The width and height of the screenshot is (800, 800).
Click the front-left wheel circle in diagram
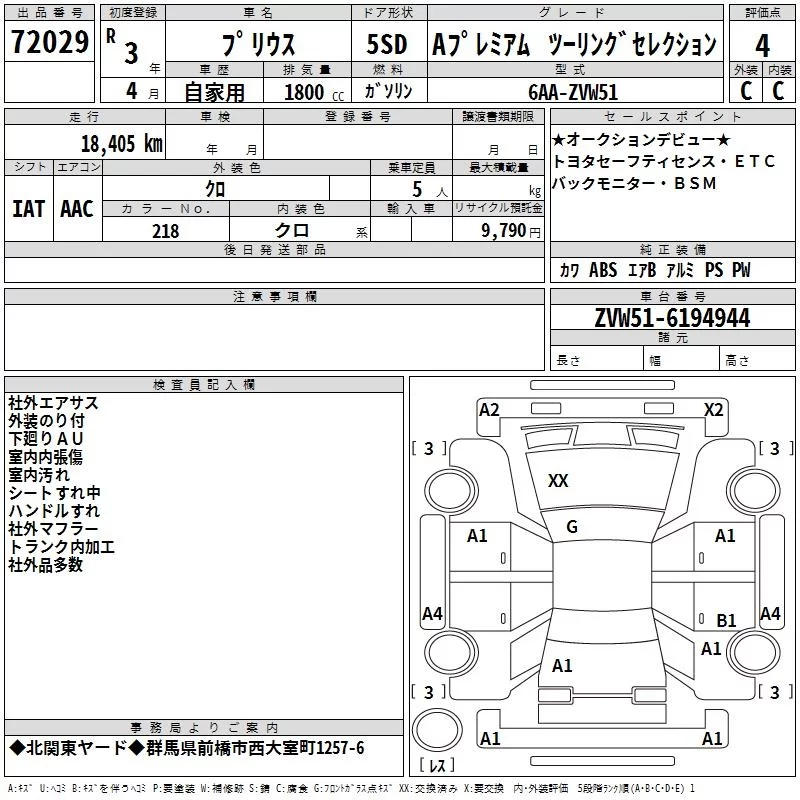[452, 491]
